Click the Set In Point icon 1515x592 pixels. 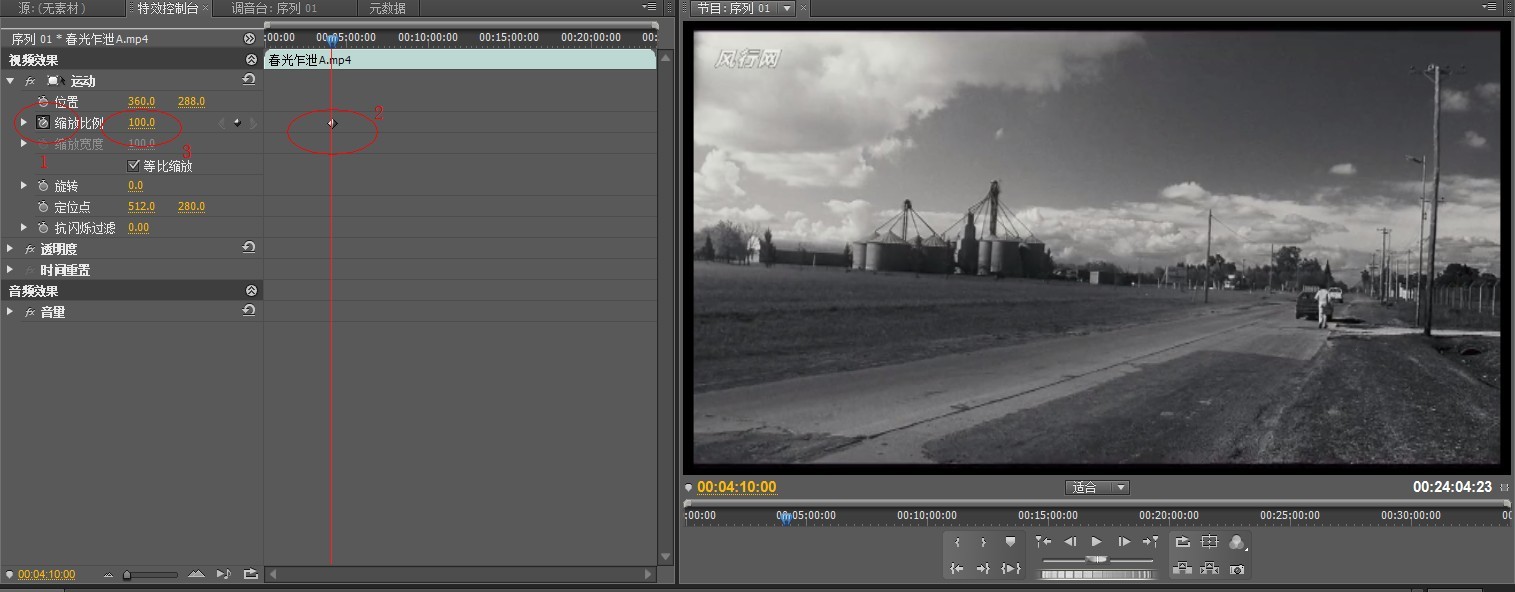(957, 542)
